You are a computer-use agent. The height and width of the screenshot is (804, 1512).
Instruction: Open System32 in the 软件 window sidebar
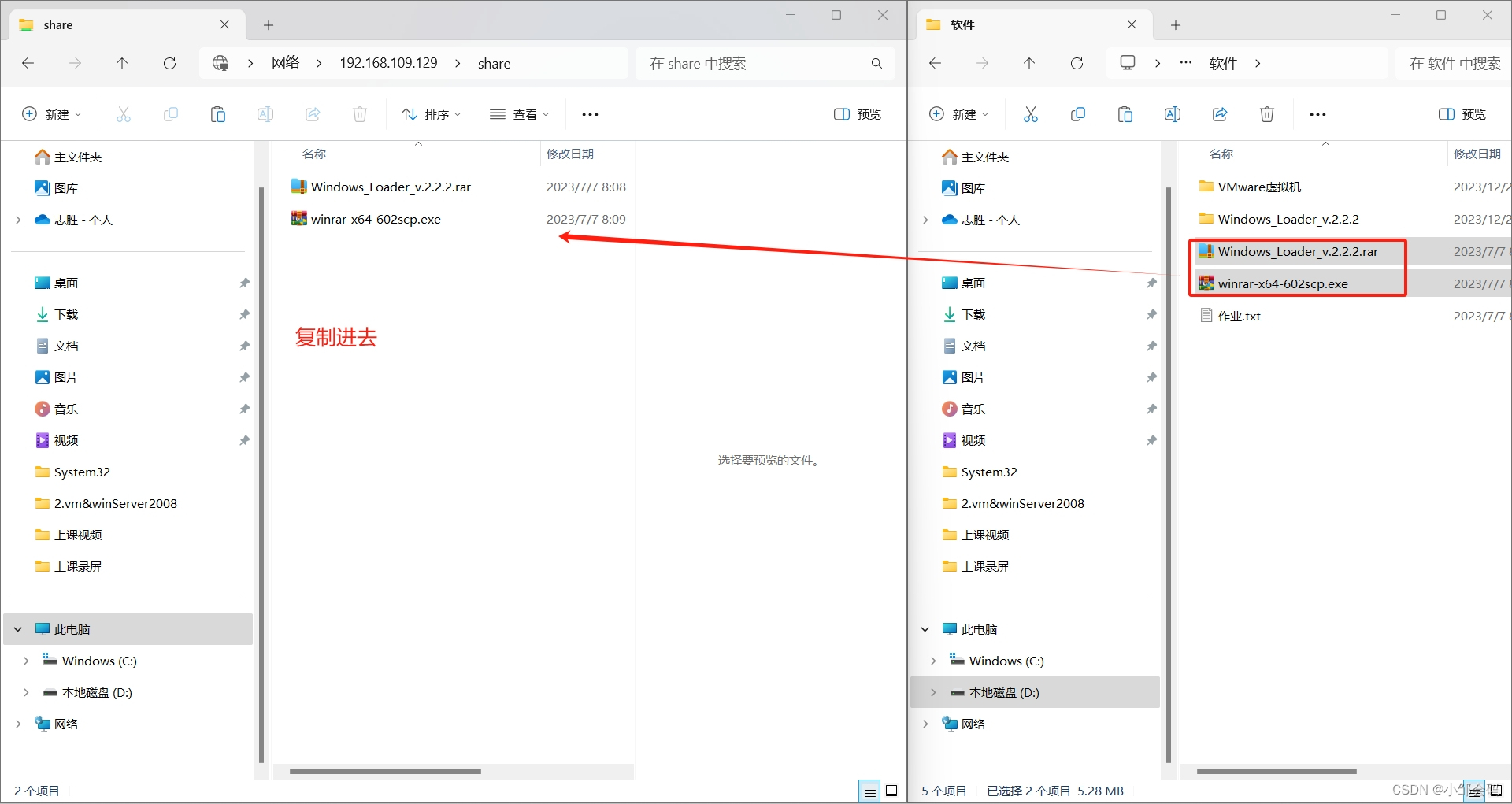(x=989, y=472)
